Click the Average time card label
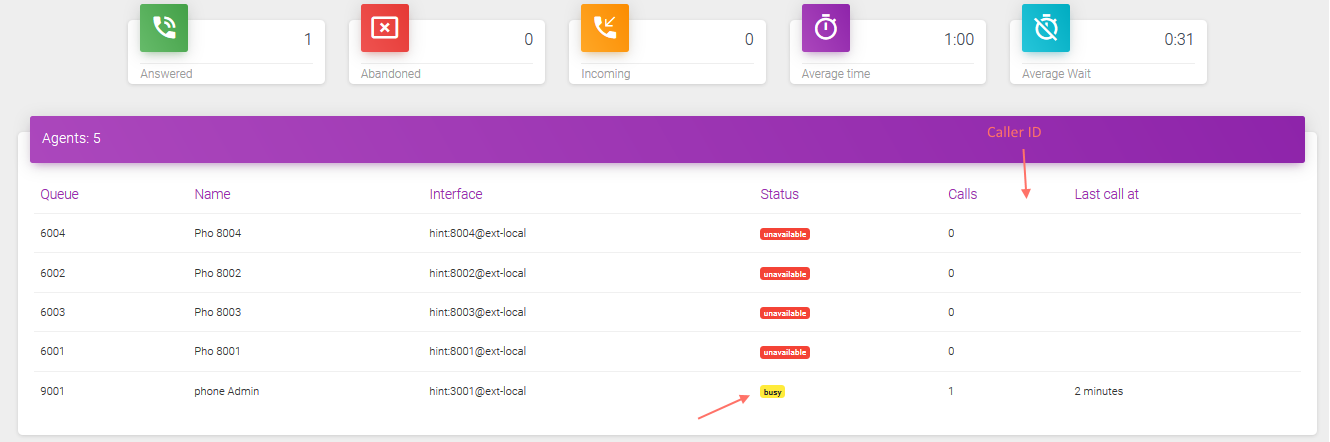1330x442 pixels. point(836,74)
